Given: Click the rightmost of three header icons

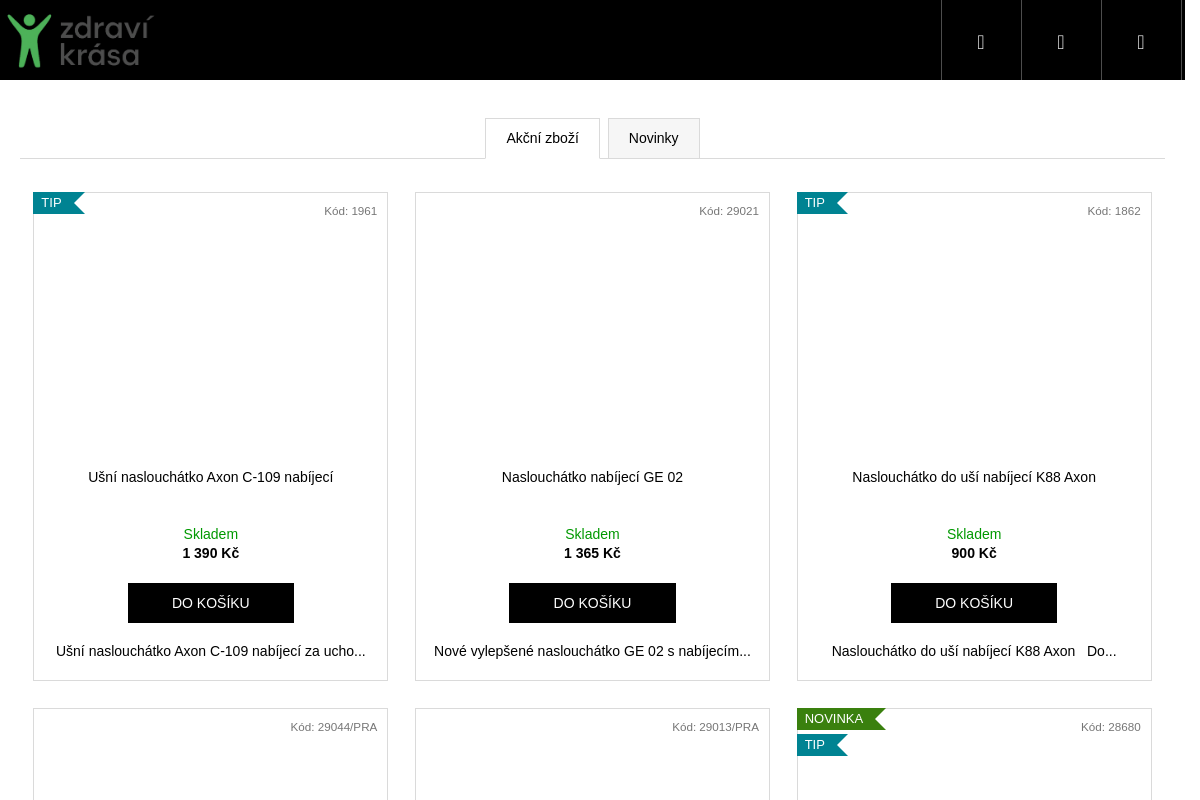Looking at the screenshot, I should click(x=1141, y=41).
